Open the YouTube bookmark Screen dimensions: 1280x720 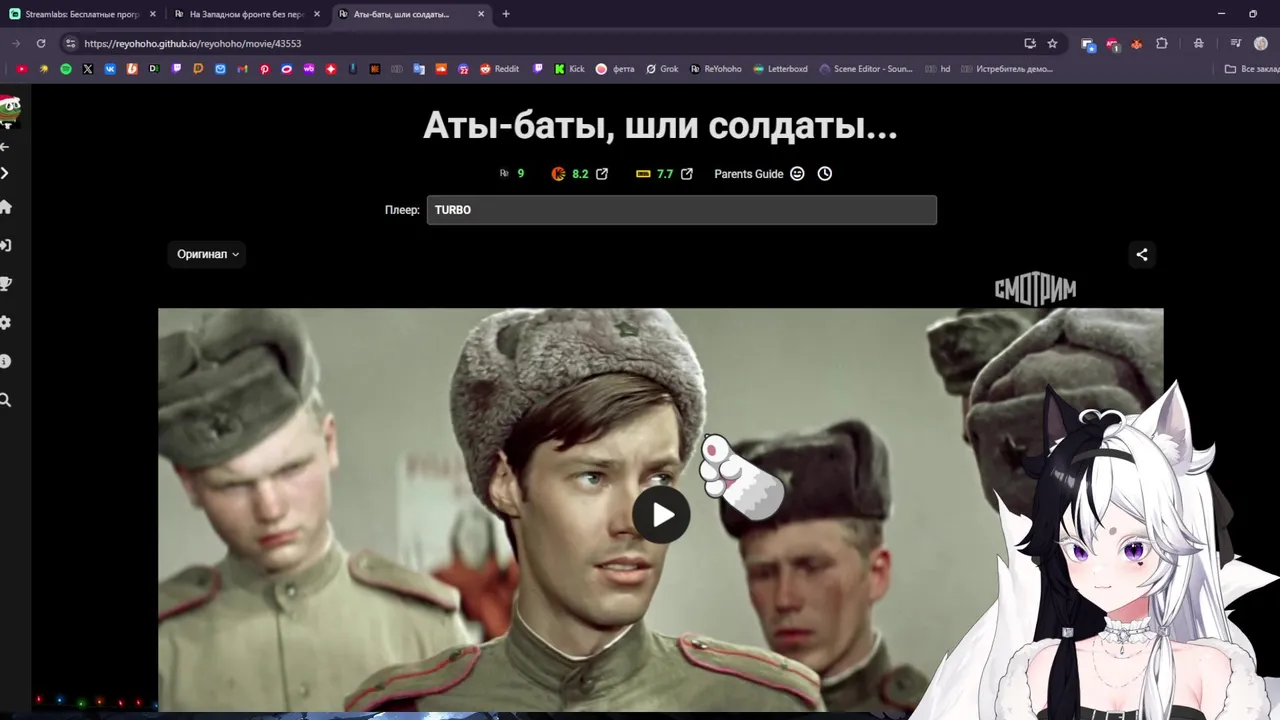click(22, 69)
